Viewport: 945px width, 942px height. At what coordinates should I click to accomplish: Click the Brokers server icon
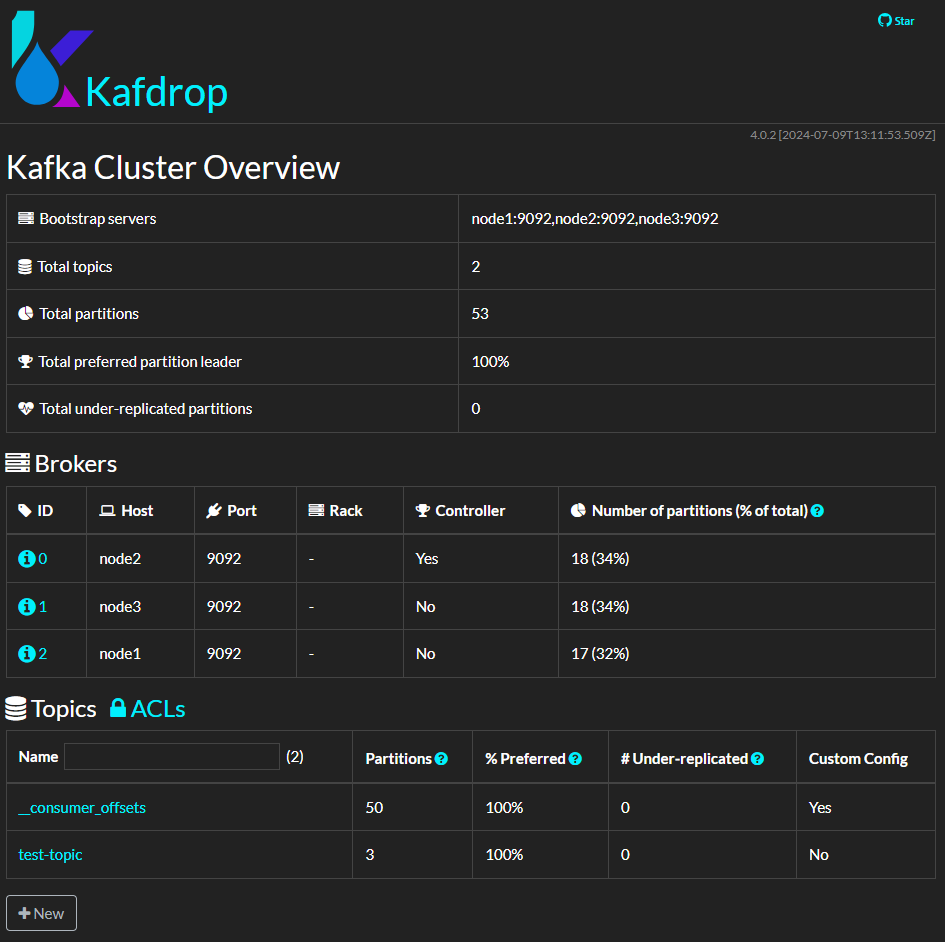tap(17, 463)
